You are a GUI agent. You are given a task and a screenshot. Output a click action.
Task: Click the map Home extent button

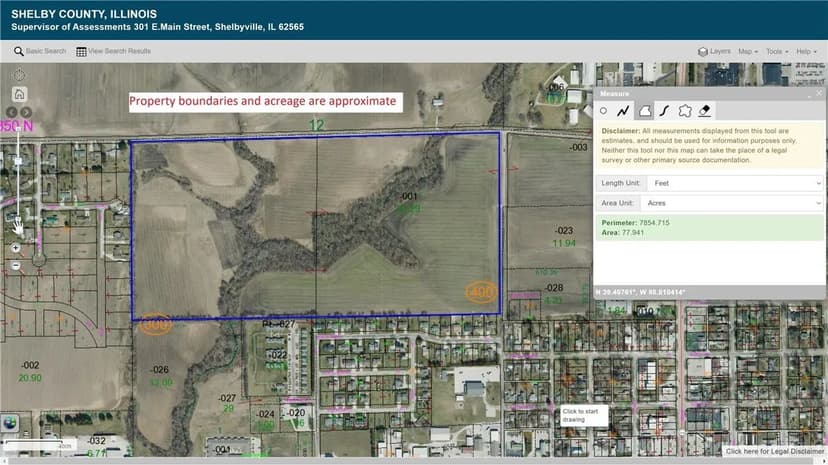(20, 94)
